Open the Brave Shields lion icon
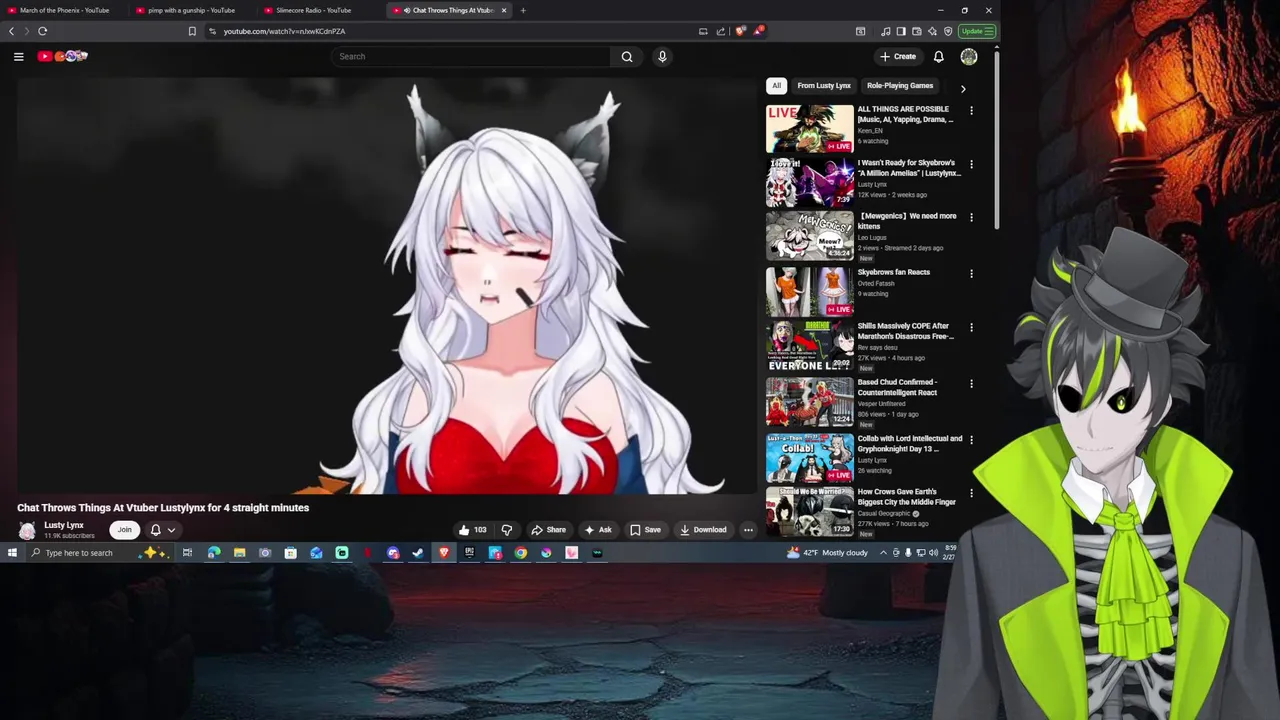 [740, 31]
